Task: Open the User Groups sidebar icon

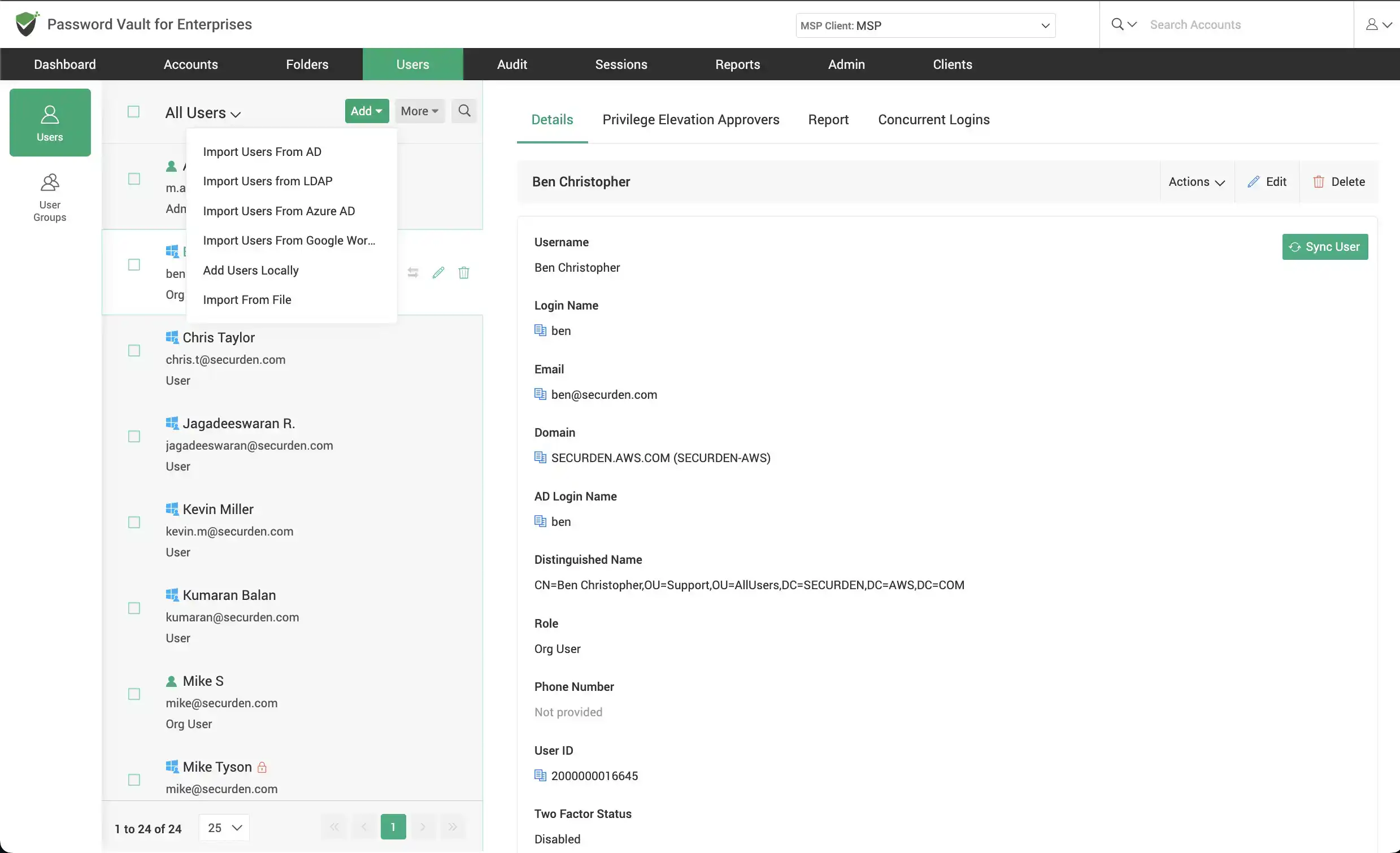Action: (50, 198)
